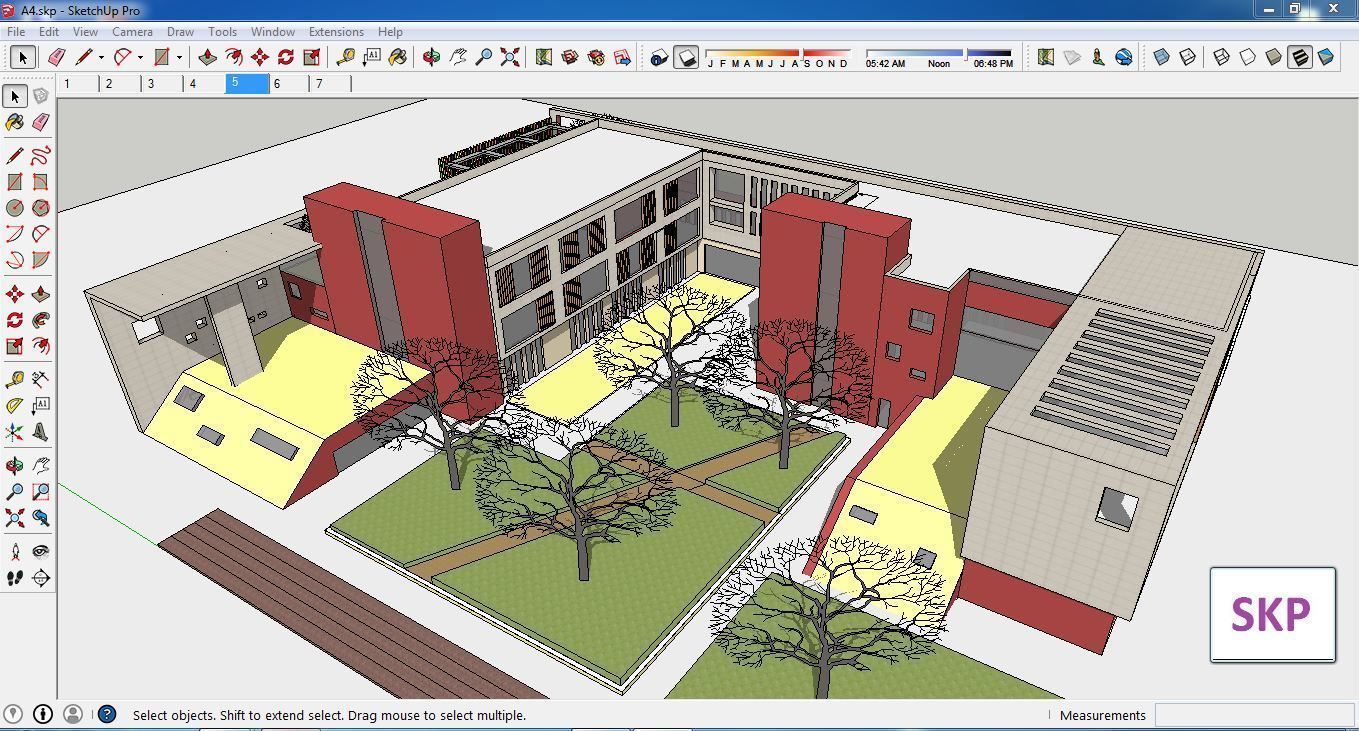Select the Push/Pull tool in top toolbar
Viewport: 1359px width, 731px height.
pos(207,57)
